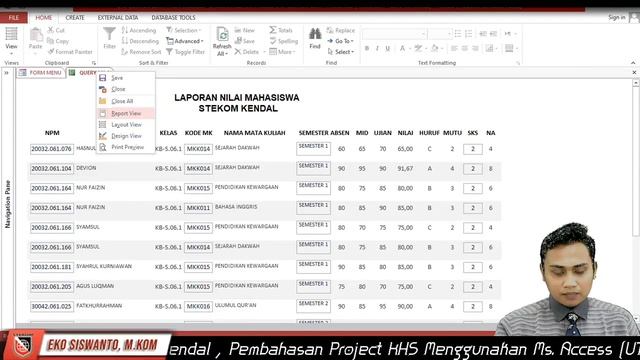Center align text in Text Formatting

(464, 48)
